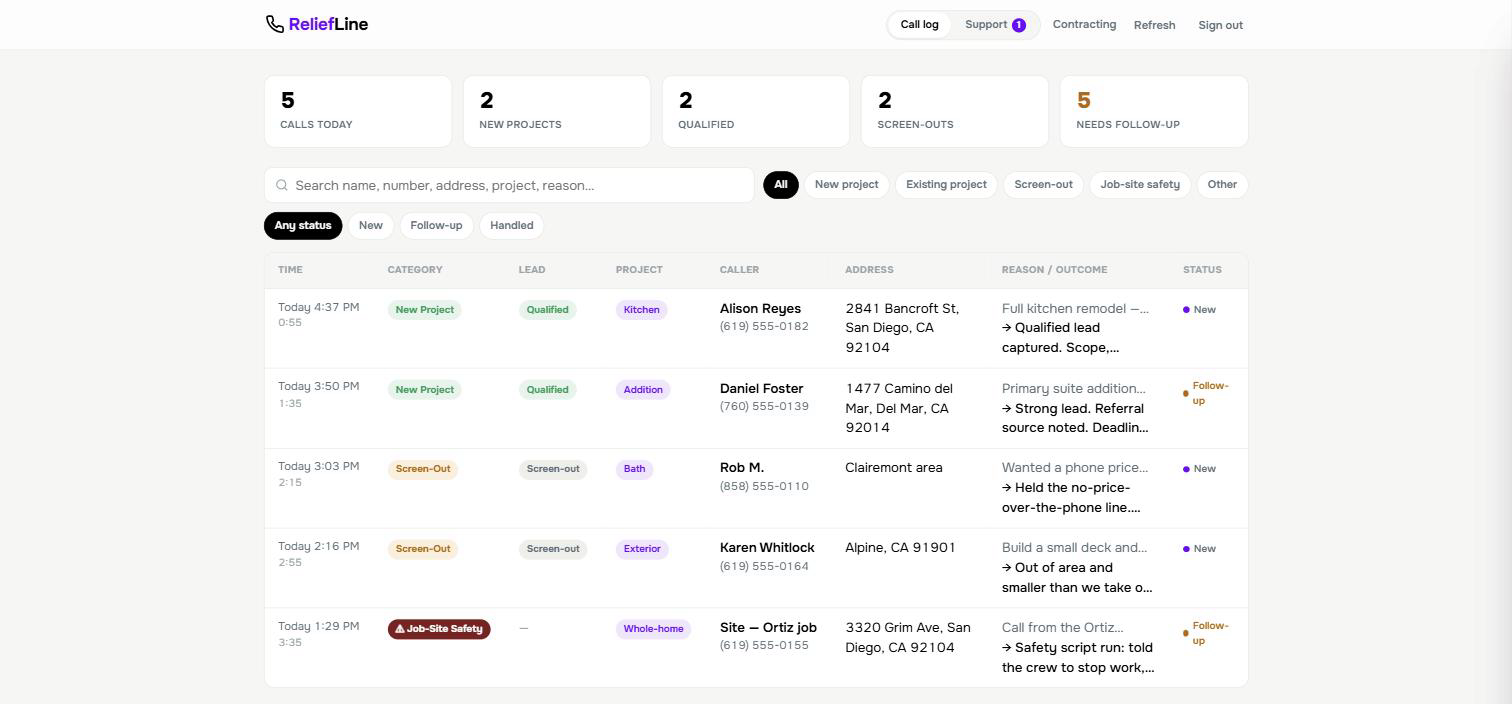Click the Refresh button

1154,25
